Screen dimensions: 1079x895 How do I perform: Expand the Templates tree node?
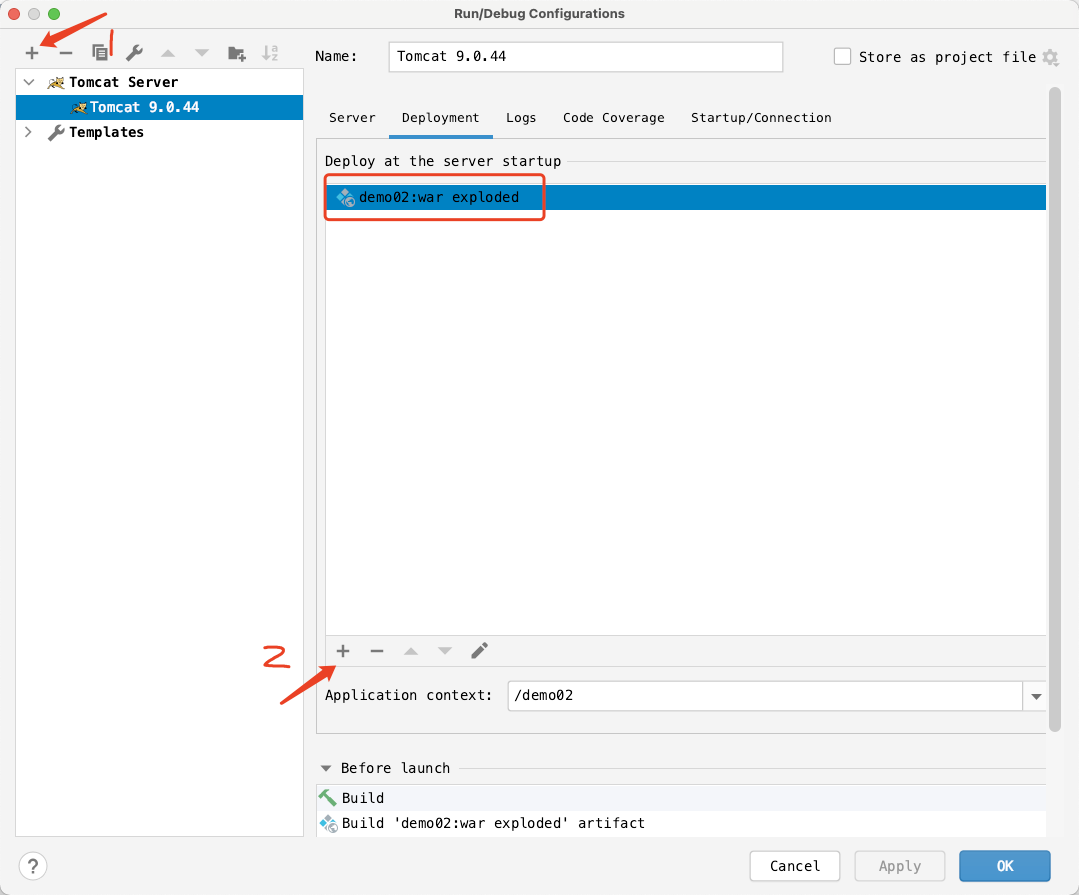29,132
